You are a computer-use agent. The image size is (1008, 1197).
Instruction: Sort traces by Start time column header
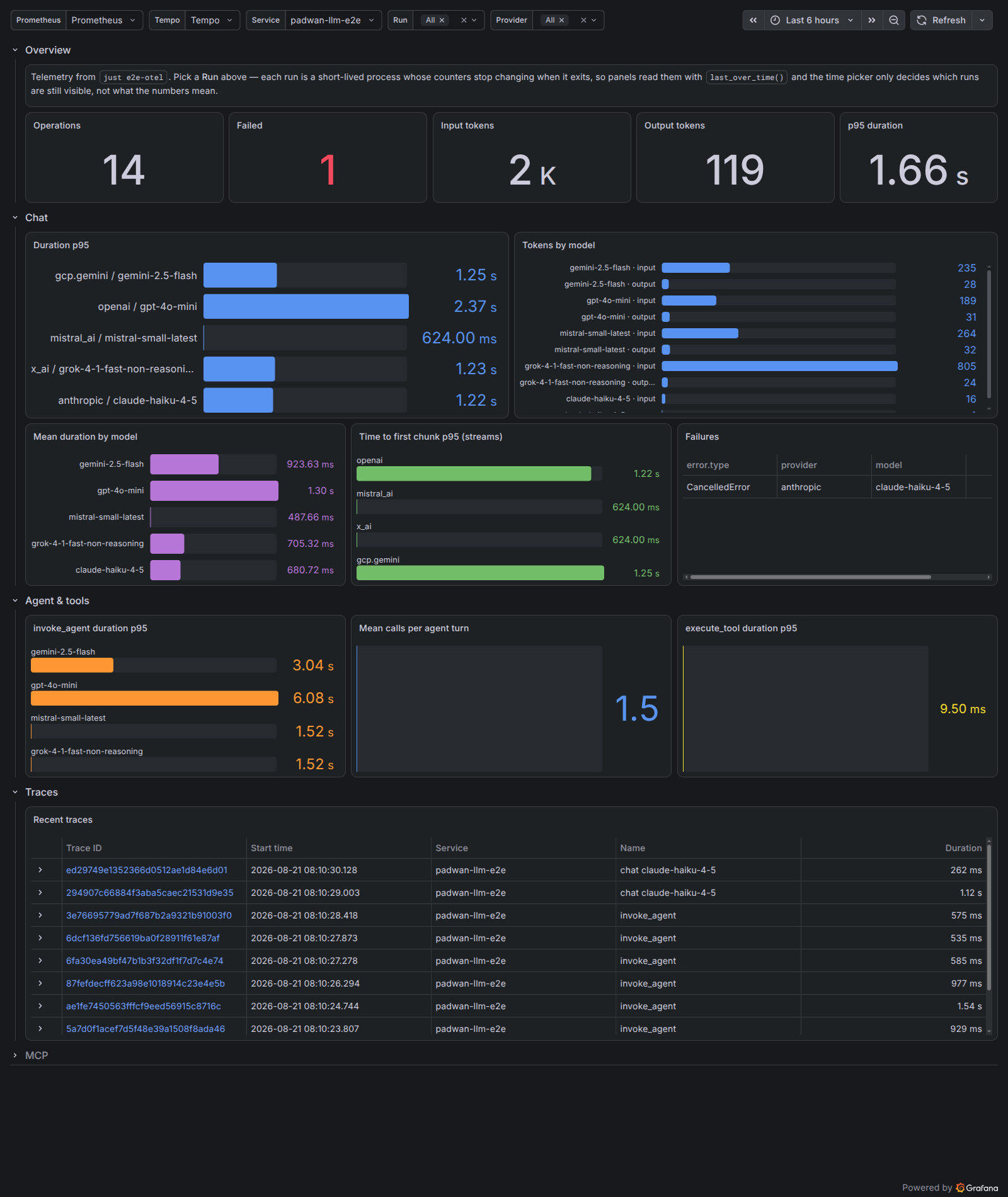272,848
